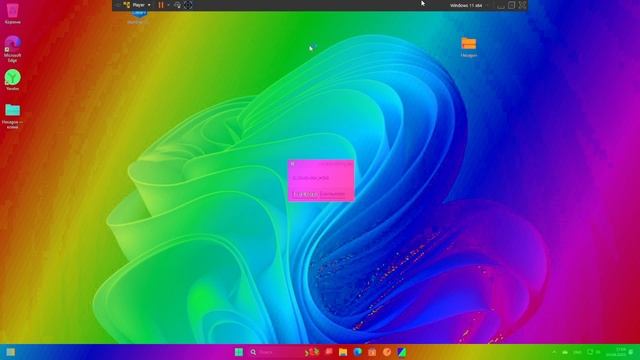This screenshot has height=360, width=640.
Task: Select the teal folder icon on left edge
Action: pyautogui.click(x=12, y=116)
